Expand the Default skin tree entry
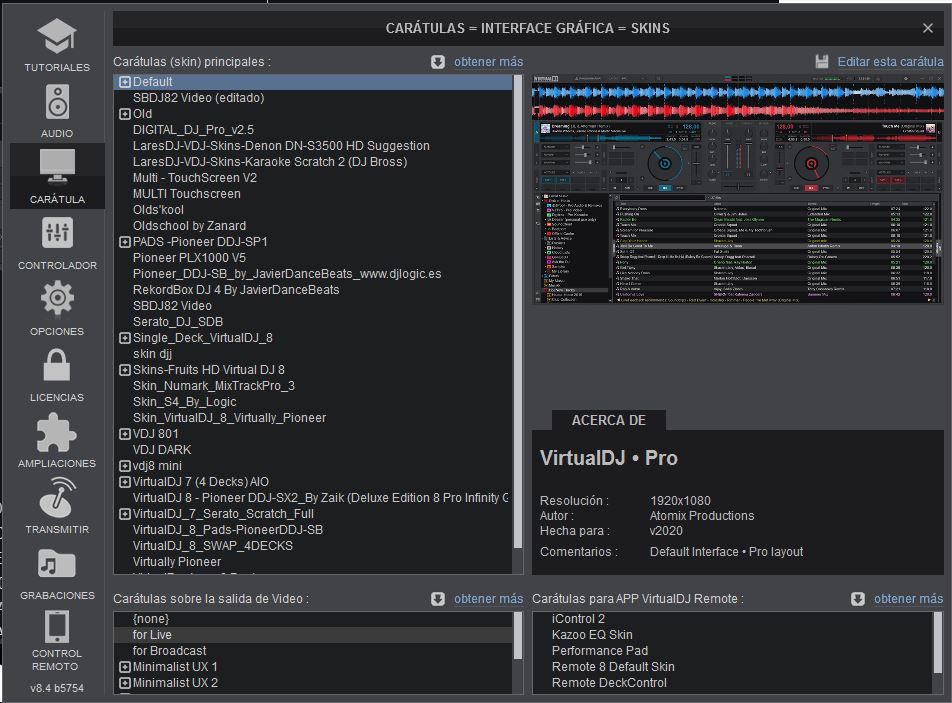 (125, 82)
